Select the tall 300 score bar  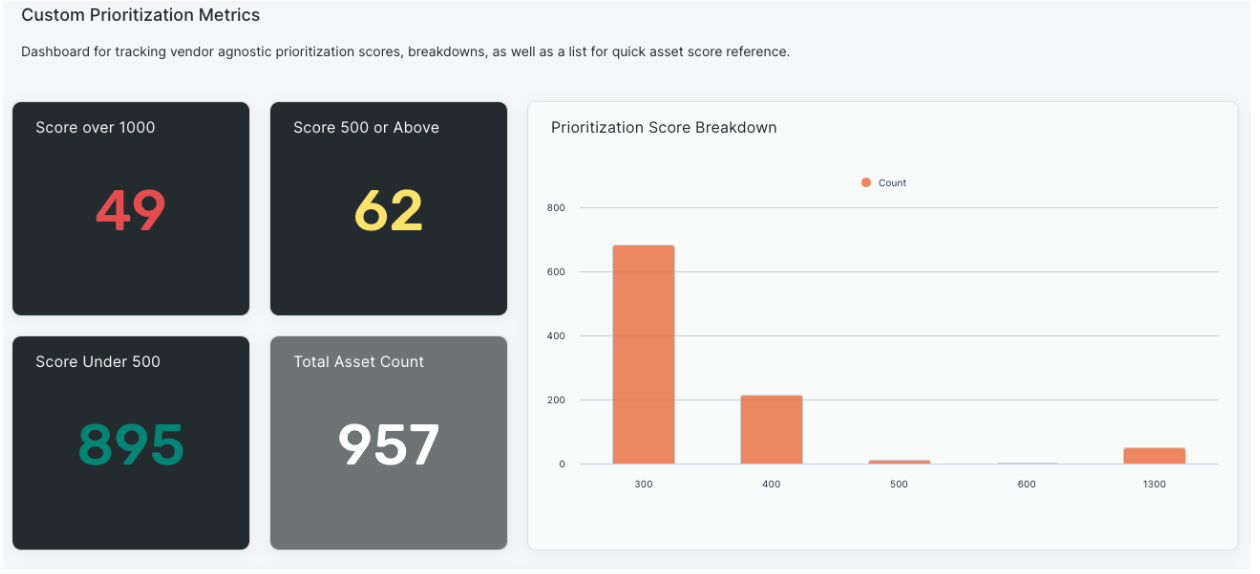pos(643,354)
